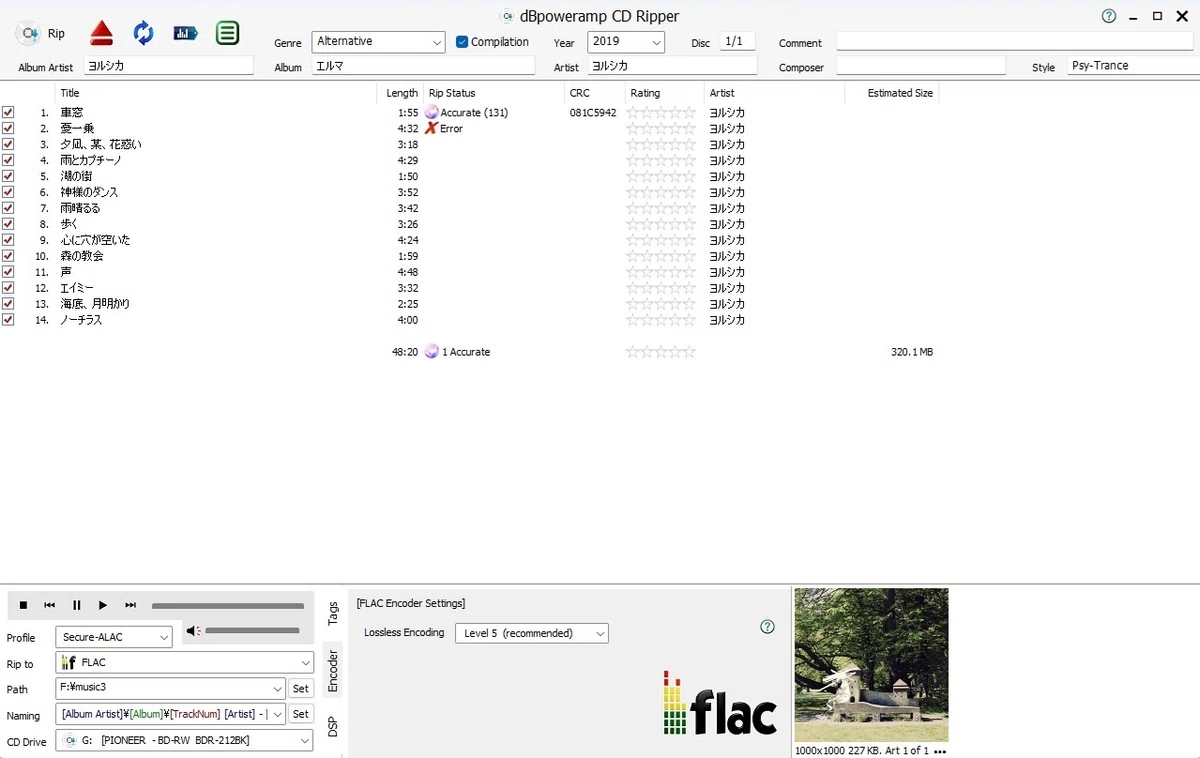
Task: Open Lossless Encoding level dropdown
Action: pyautogui.click(x=531, y=633)
